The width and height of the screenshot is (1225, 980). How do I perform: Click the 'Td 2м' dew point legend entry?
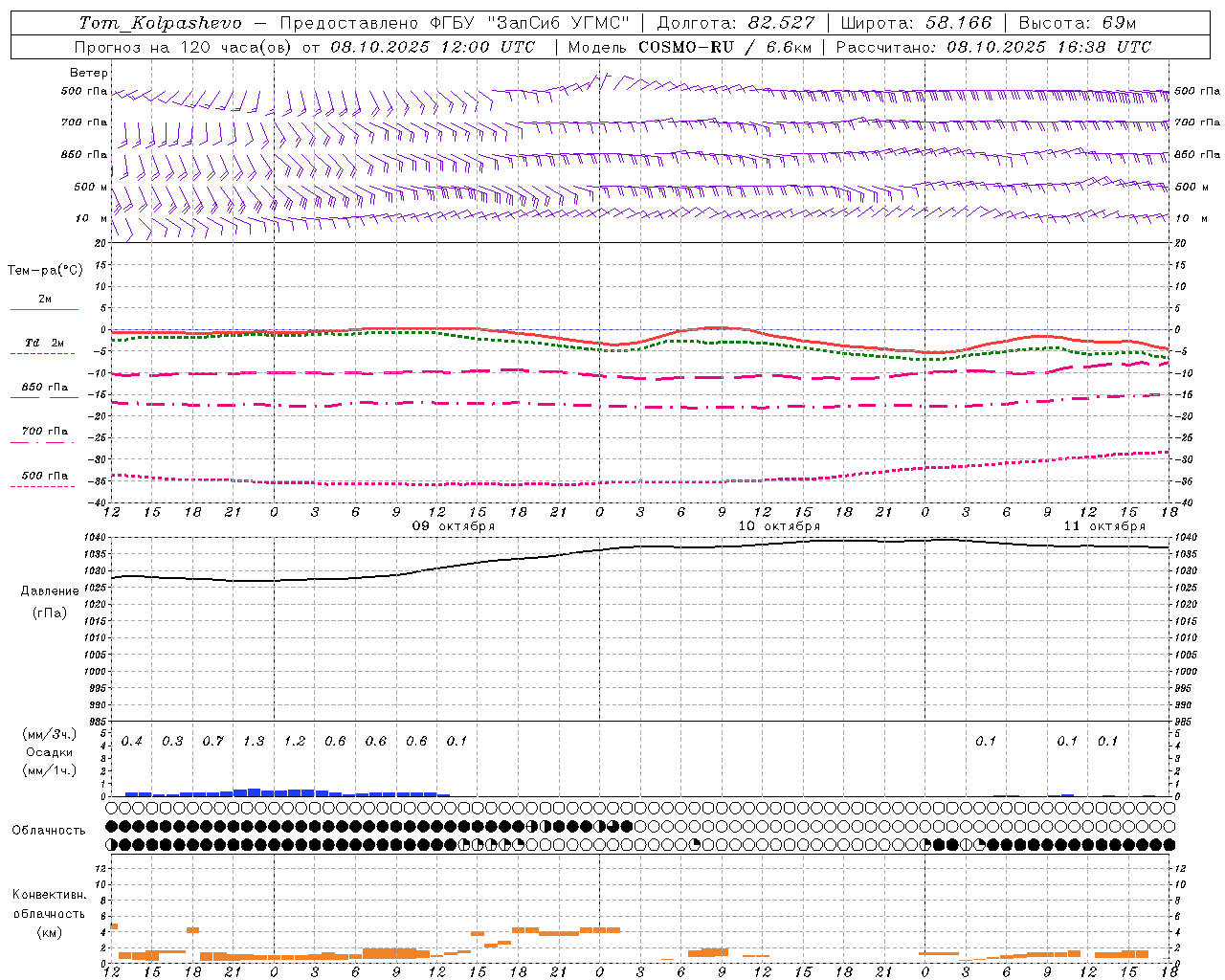pyautogui.click(x=45, y=343)
